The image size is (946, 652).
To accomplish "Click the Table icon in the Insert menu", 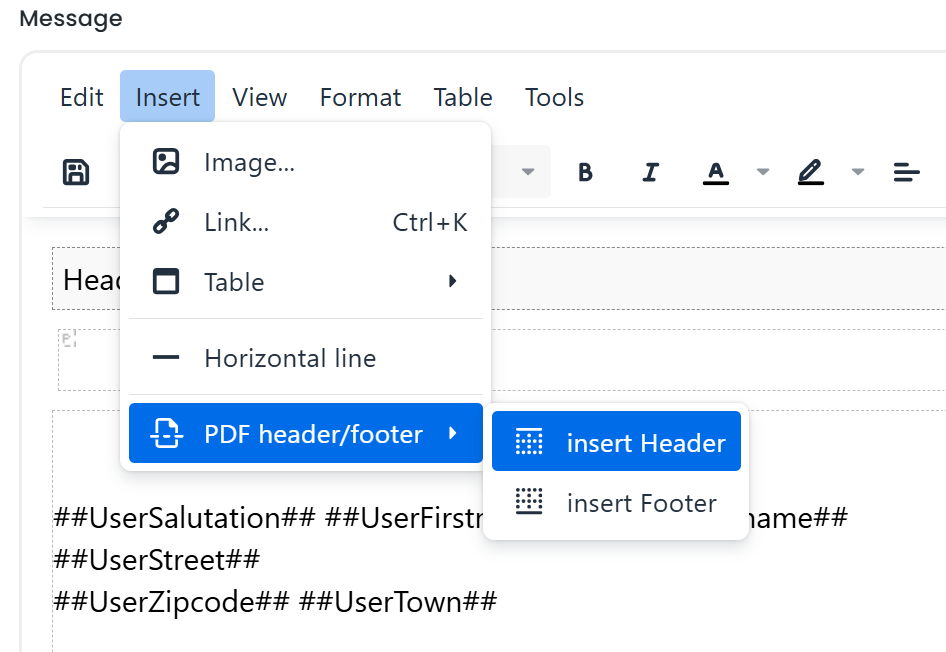I will coord(167,281).
